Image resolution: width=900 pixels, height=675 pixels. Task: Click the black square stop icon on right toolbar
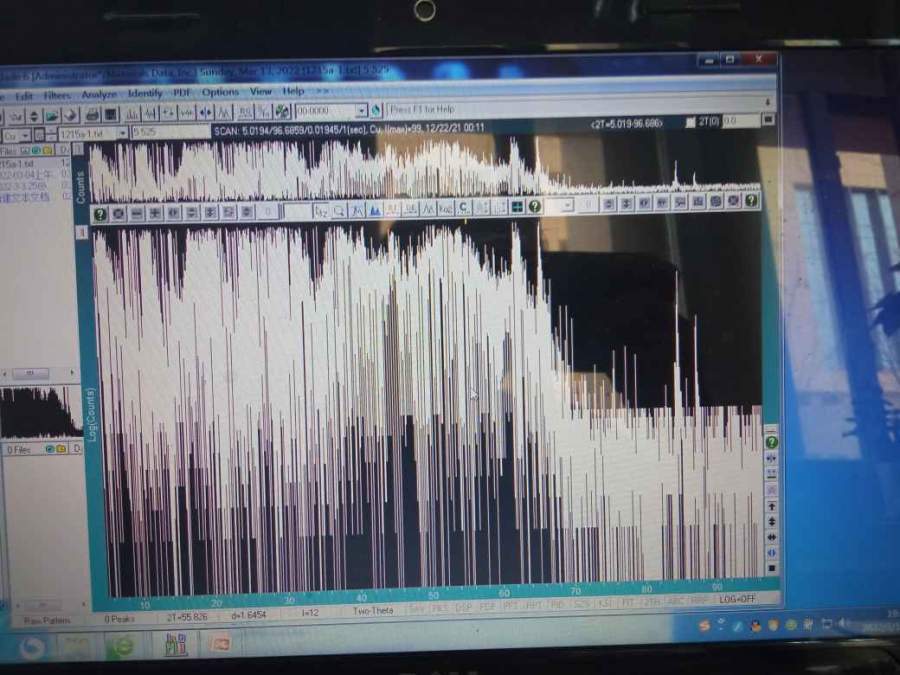click(x=772, y=568)
